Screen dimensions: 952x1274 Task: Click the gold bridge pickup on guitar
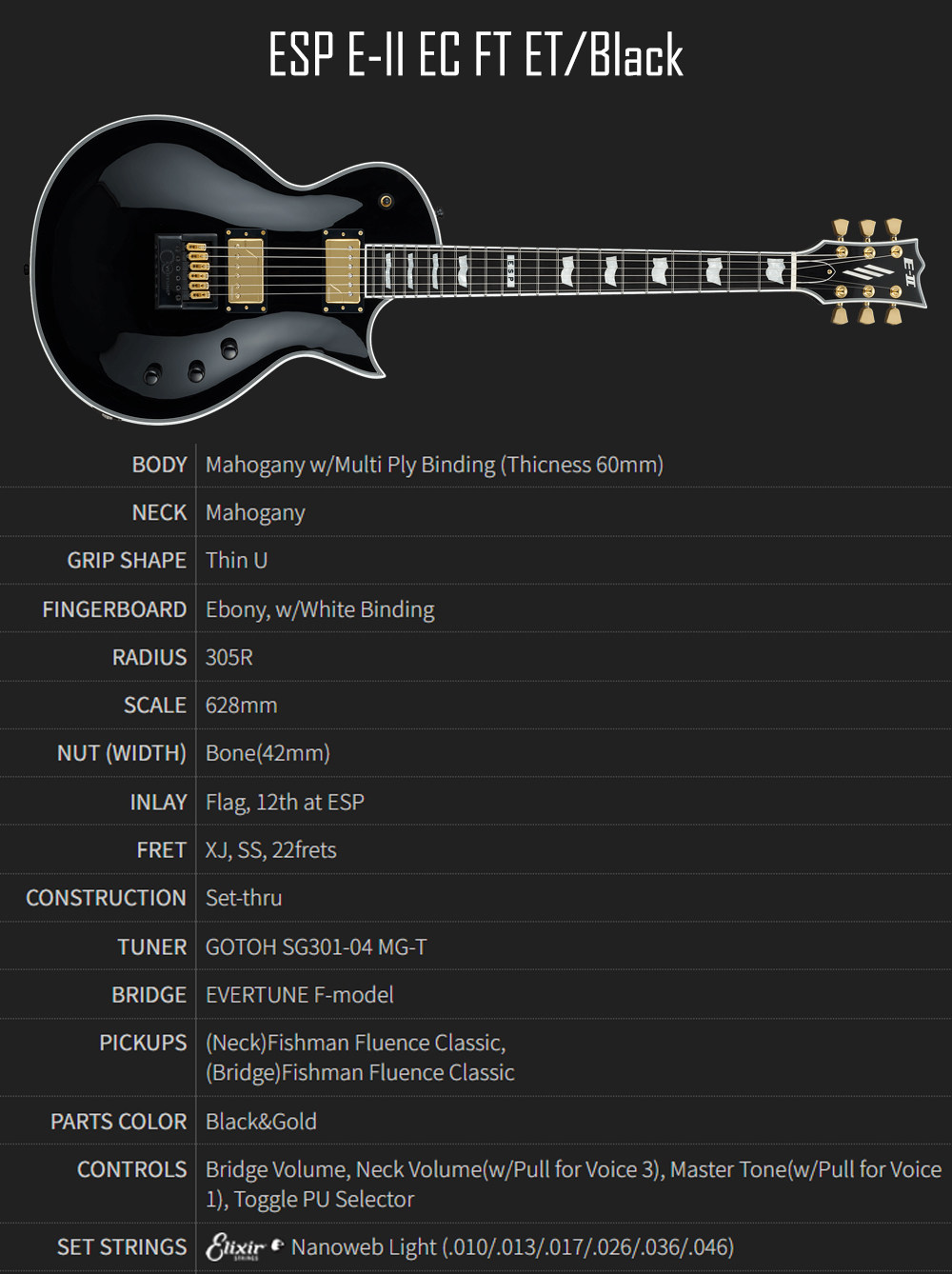click(245, 269)
